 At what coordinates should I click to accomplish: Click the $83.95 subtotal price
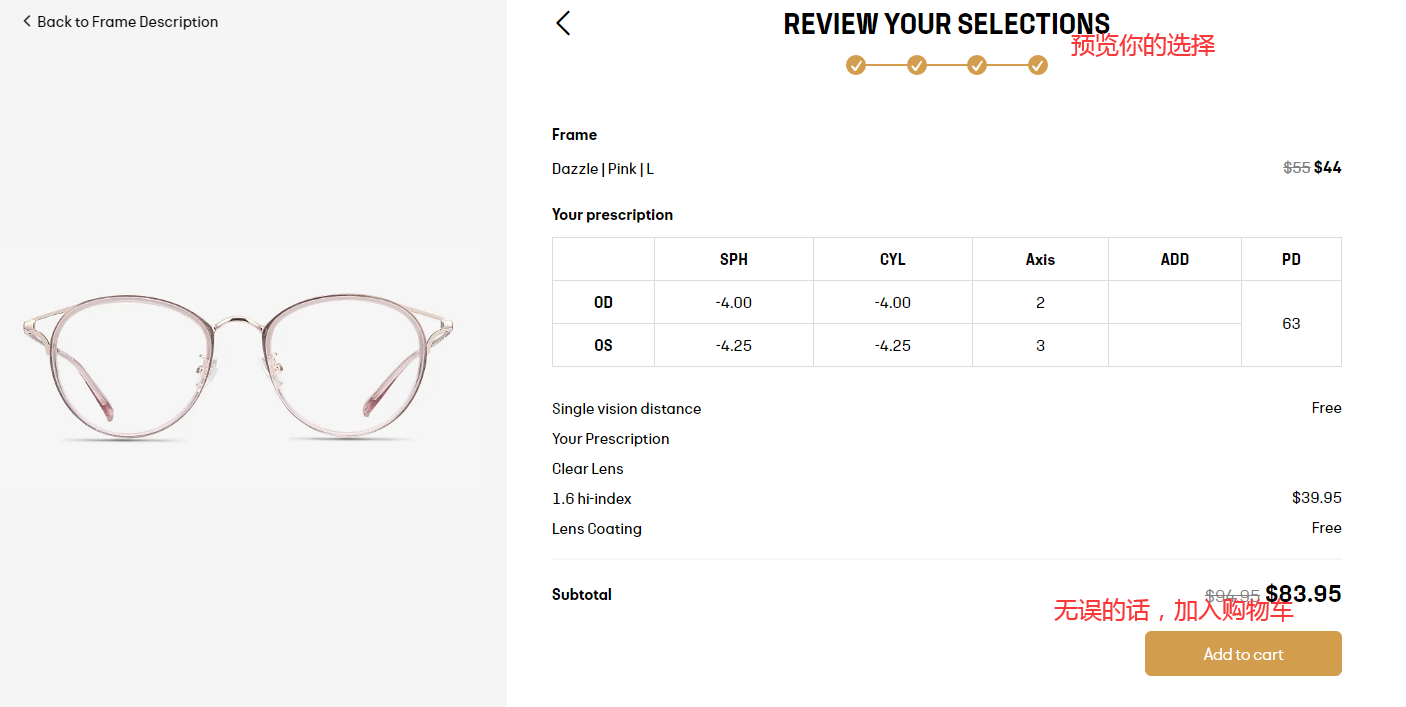(x=1303, y=594)
